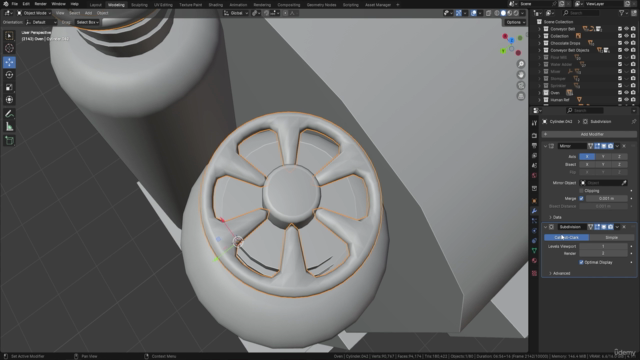The image size is (640, 360).
Task: Click the Render levels value field
Action: 603,253
